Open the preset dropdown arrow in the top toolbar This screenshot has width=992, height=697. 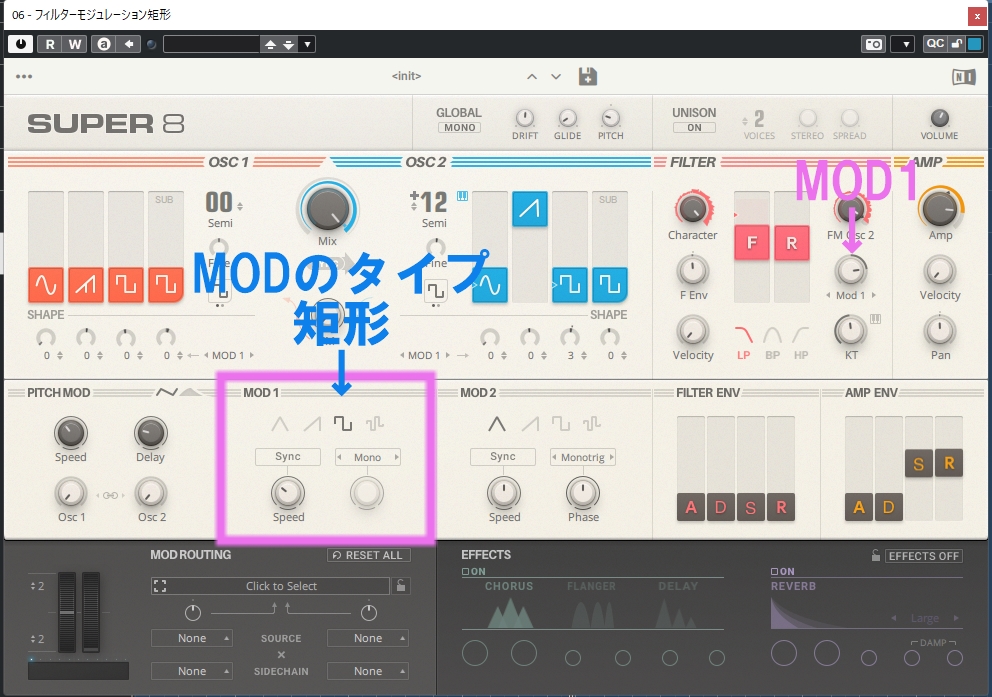tap(308, 44)
